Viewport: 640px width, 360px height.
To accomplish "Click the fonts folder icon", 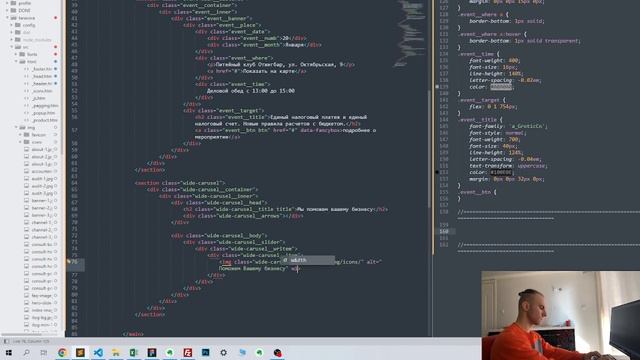I will [22, 54].
